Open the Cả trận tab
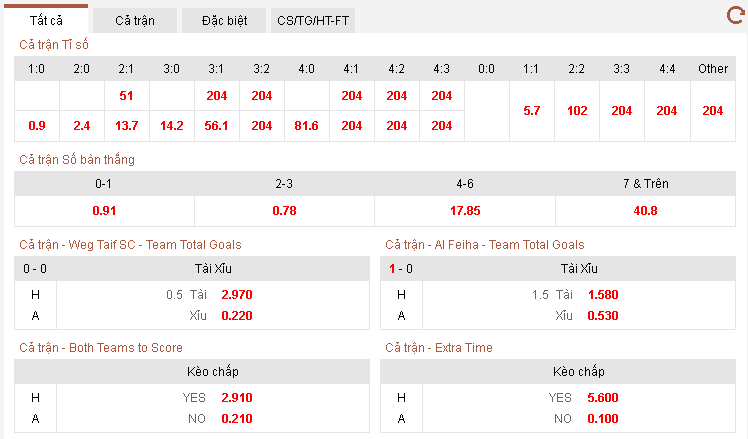 pos(135,20)
